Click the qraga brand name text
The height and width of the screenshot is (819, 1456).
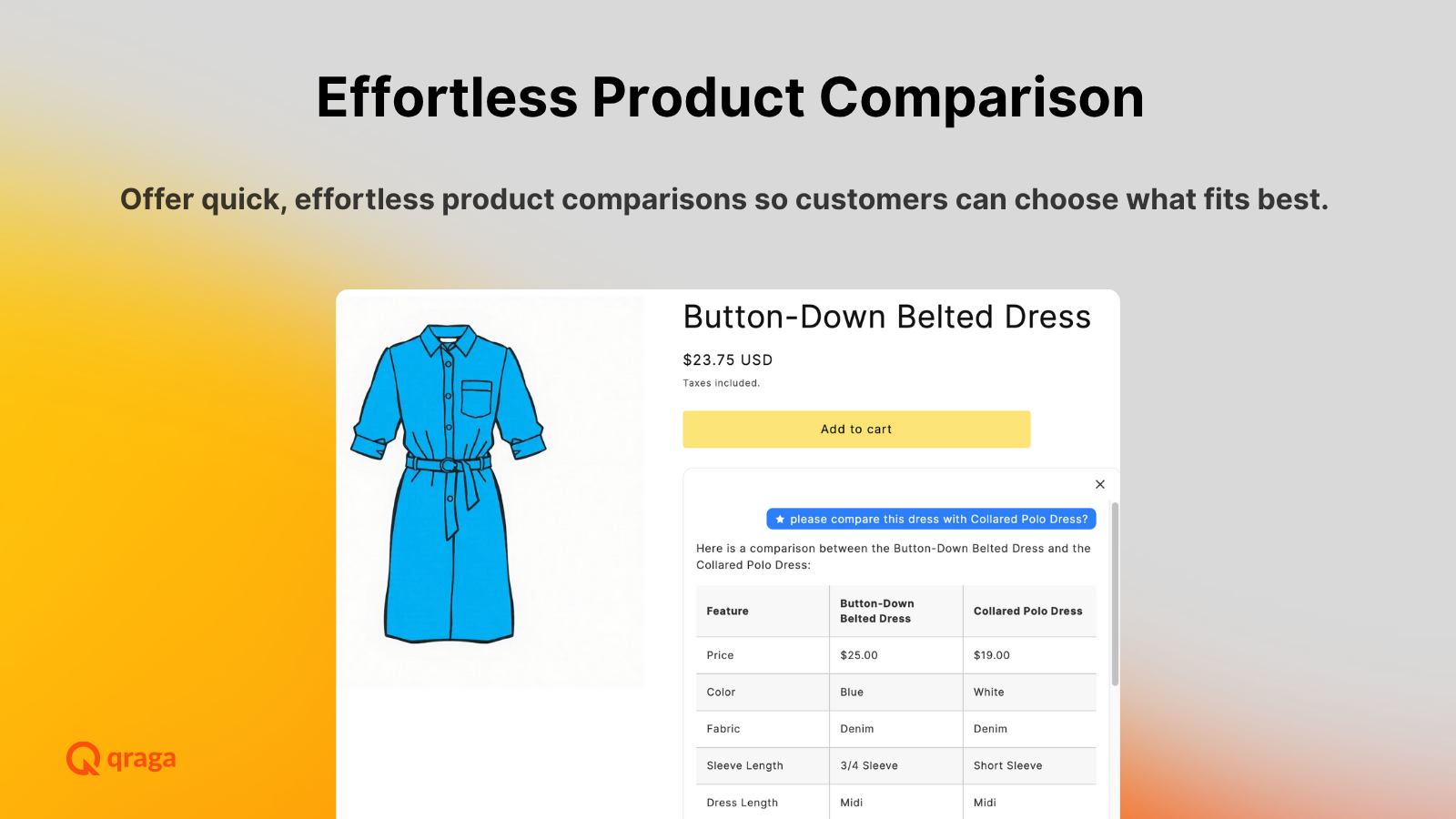tap(141, 759)
